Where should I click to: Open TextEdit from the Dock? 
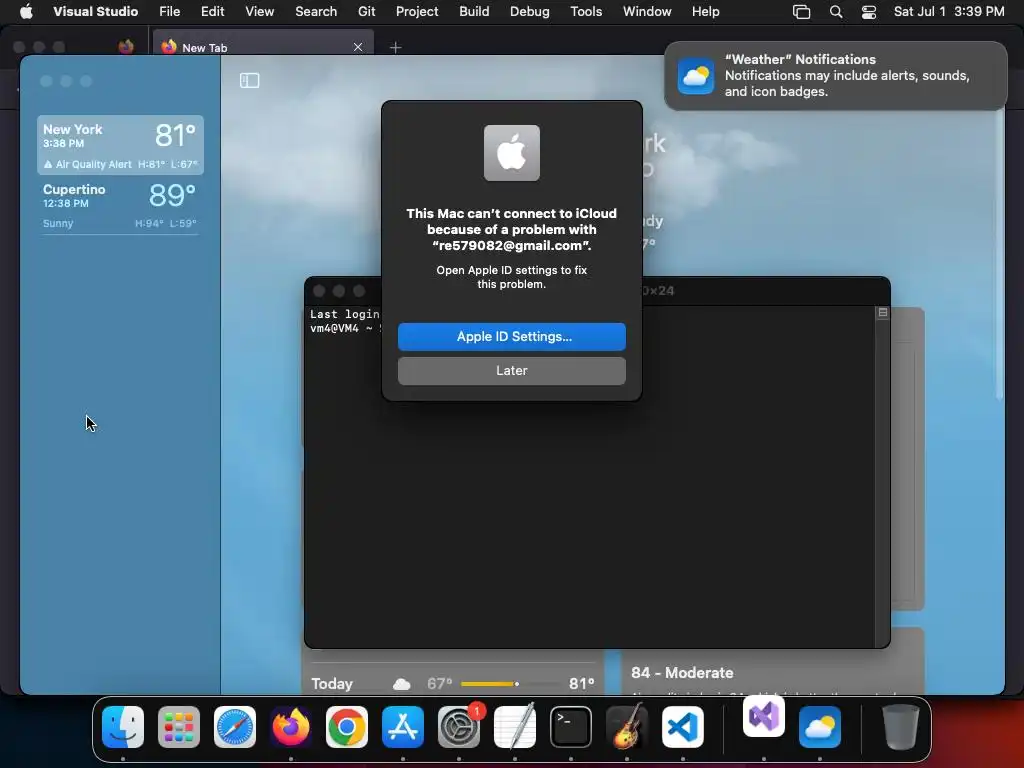point(515,727)
